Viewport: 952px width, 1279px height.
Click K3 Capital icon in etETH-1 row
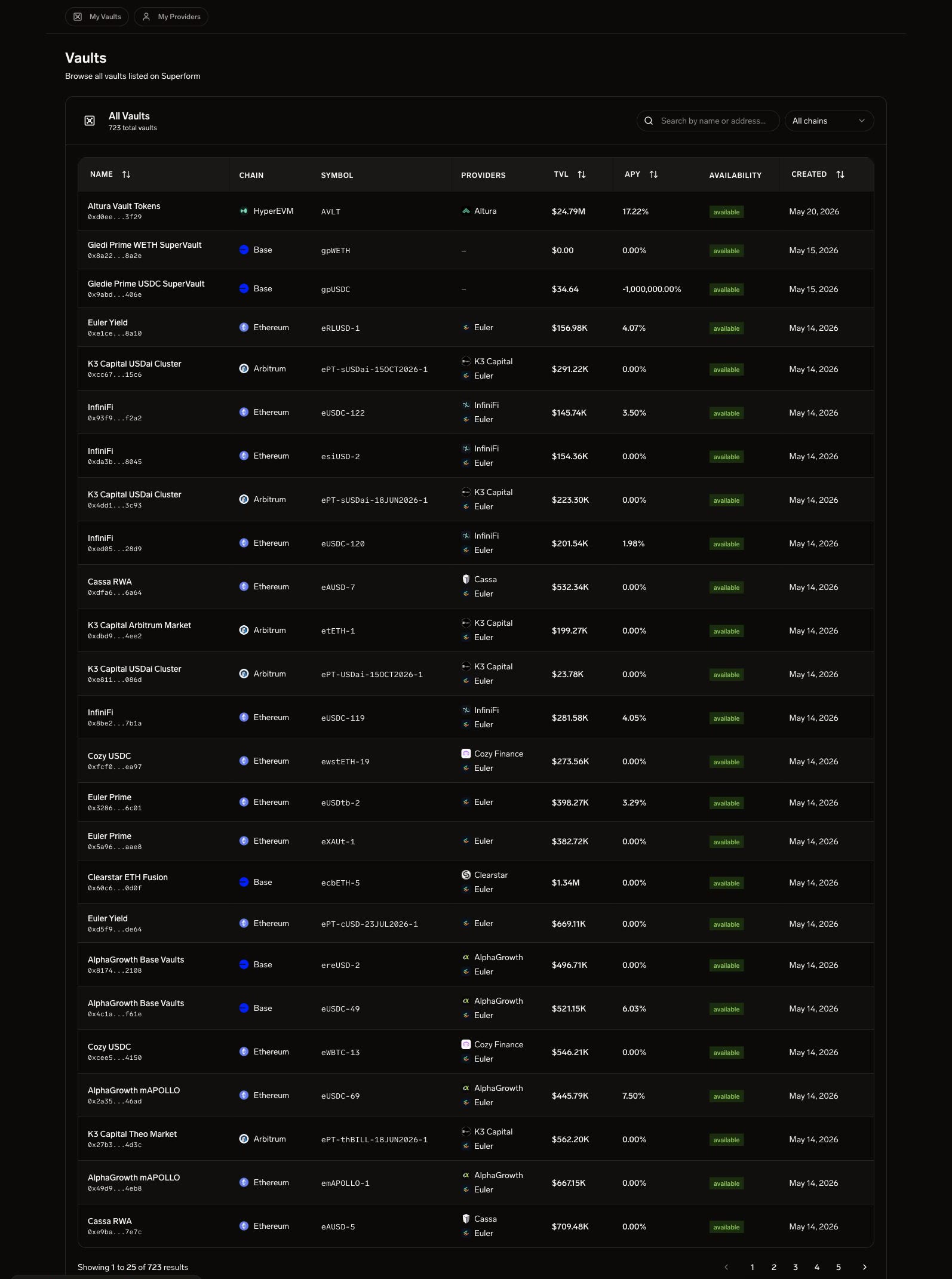466,623
